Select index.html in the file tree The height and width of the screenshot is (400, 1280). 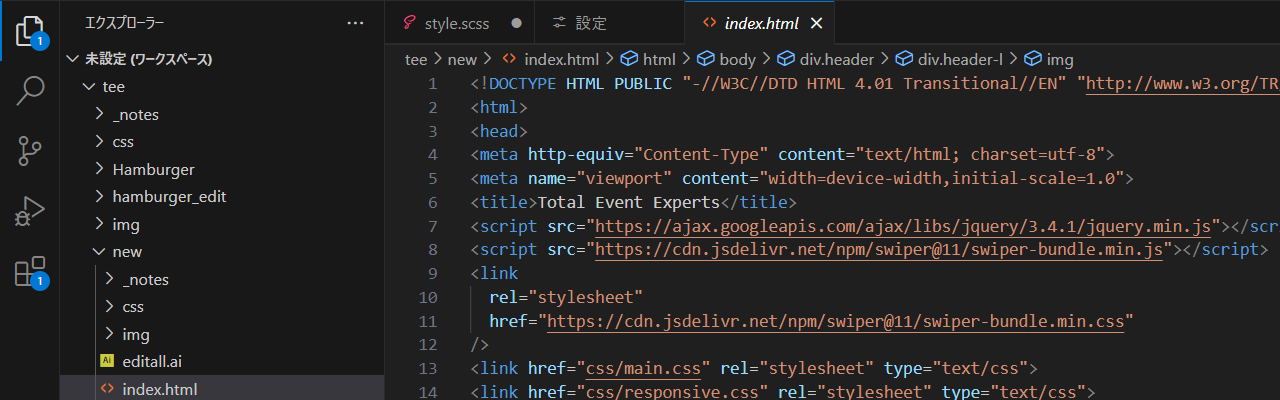[159, 388]
